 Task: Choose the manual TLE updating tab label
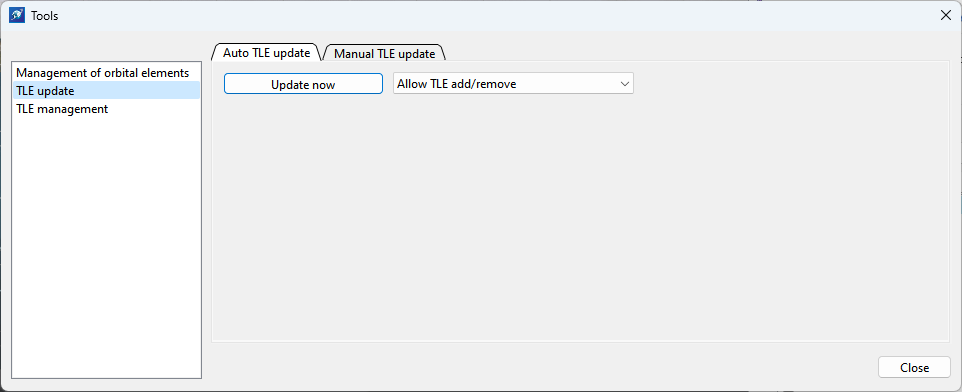tap(385, 53)
